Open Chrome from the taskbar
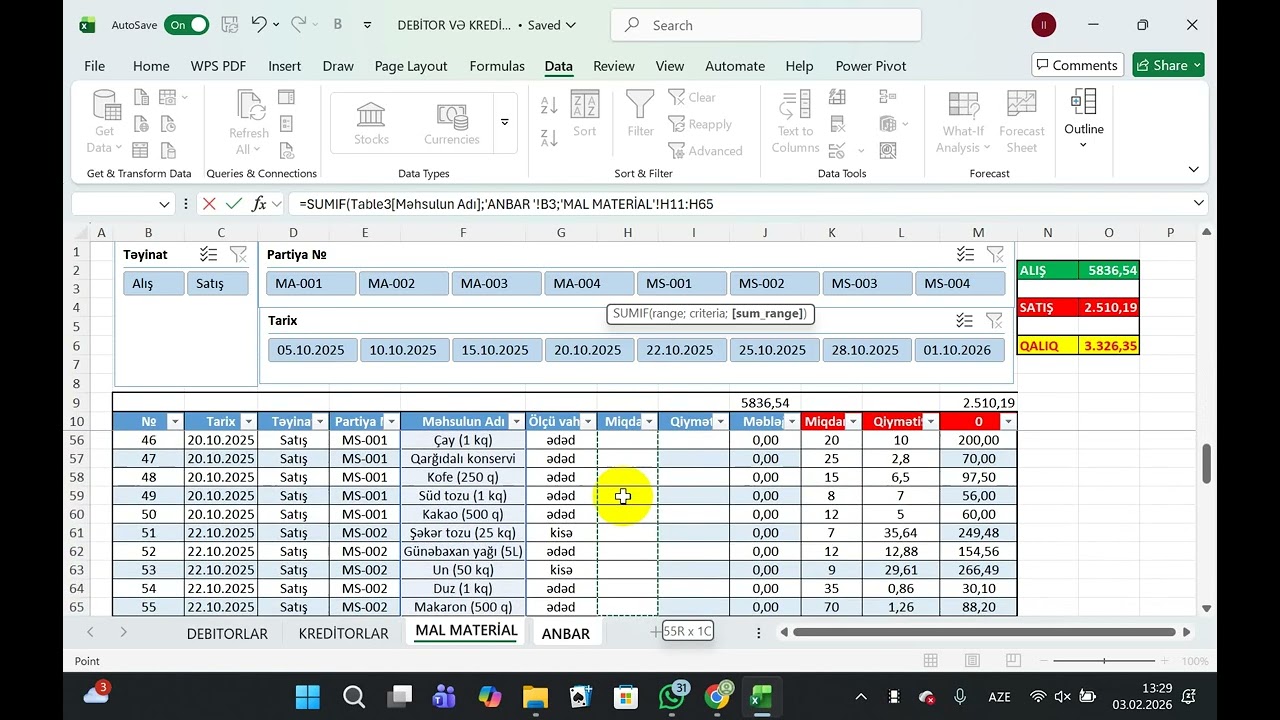 [x=717, y=696]
